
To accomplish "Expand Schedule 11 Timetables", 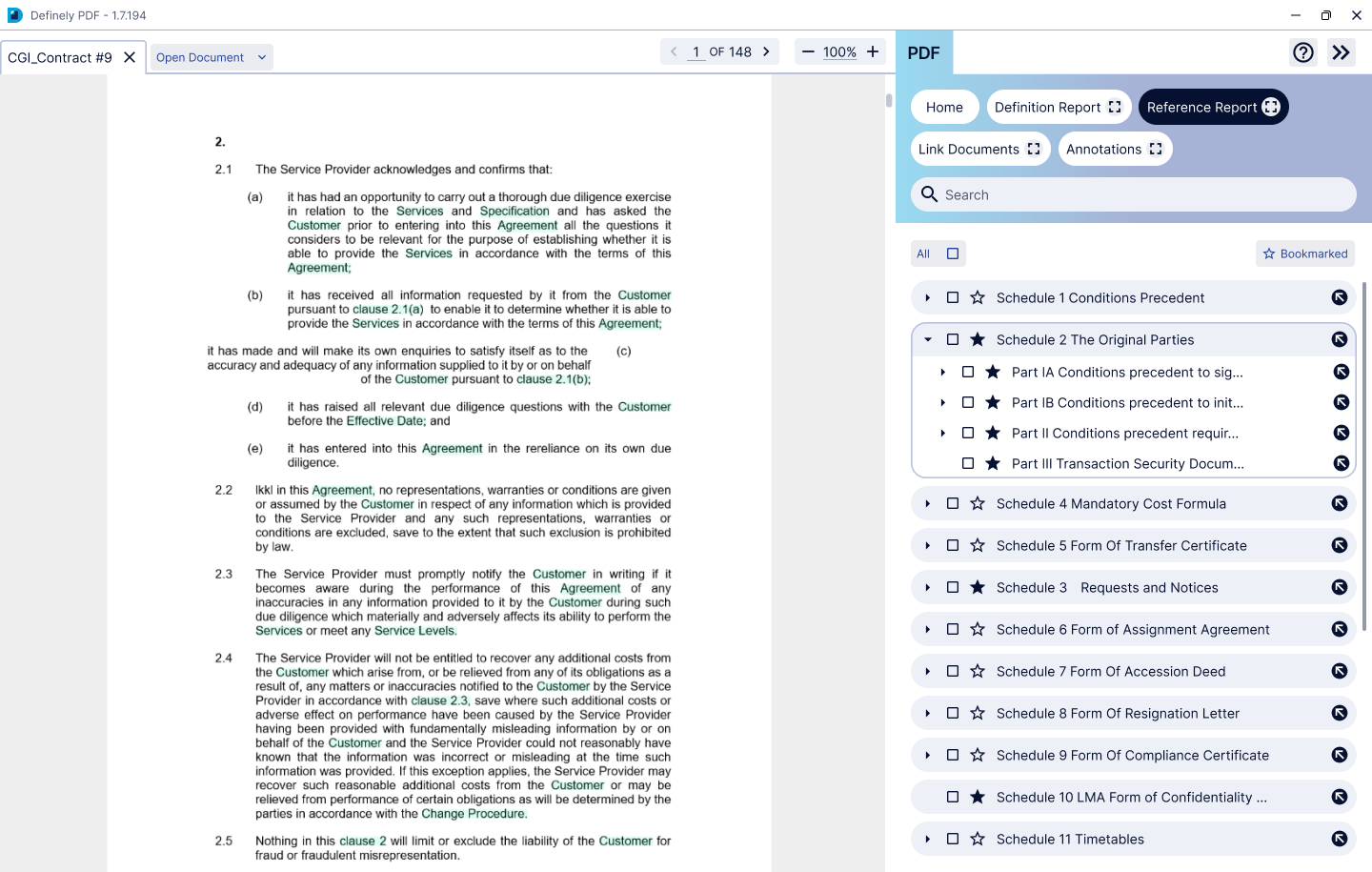I will pyautogui.click(x=928, y=839).
